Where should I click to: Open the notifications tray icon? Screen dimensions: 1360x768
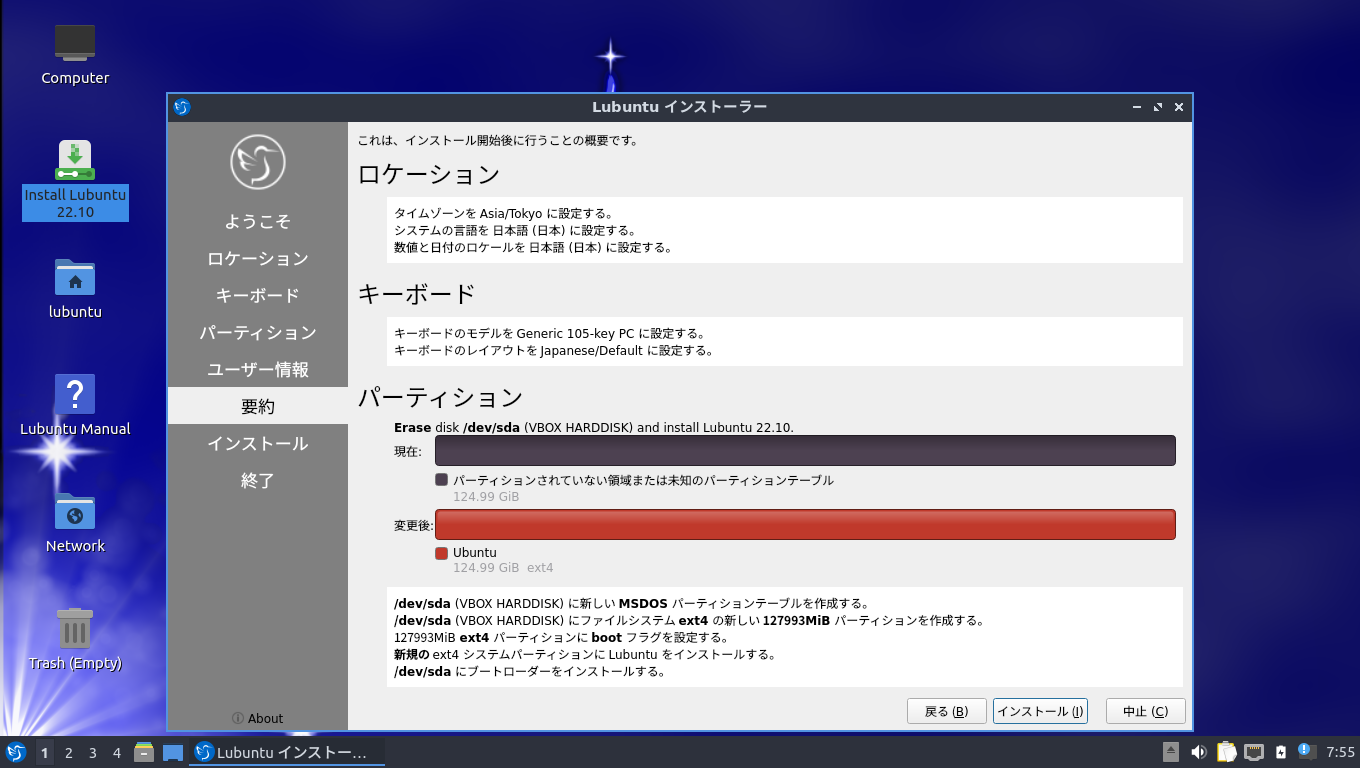1306,751
